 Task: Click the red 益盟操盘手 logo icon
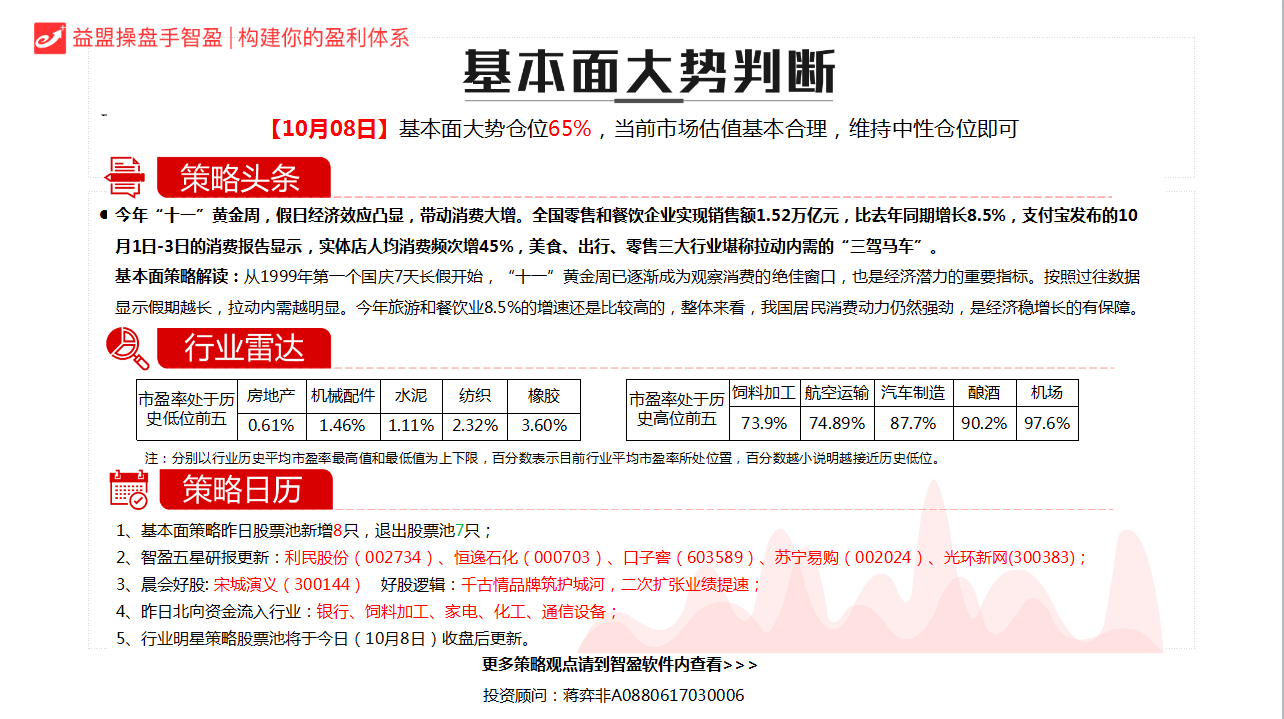pyautogui.click(x=49, y=37)
